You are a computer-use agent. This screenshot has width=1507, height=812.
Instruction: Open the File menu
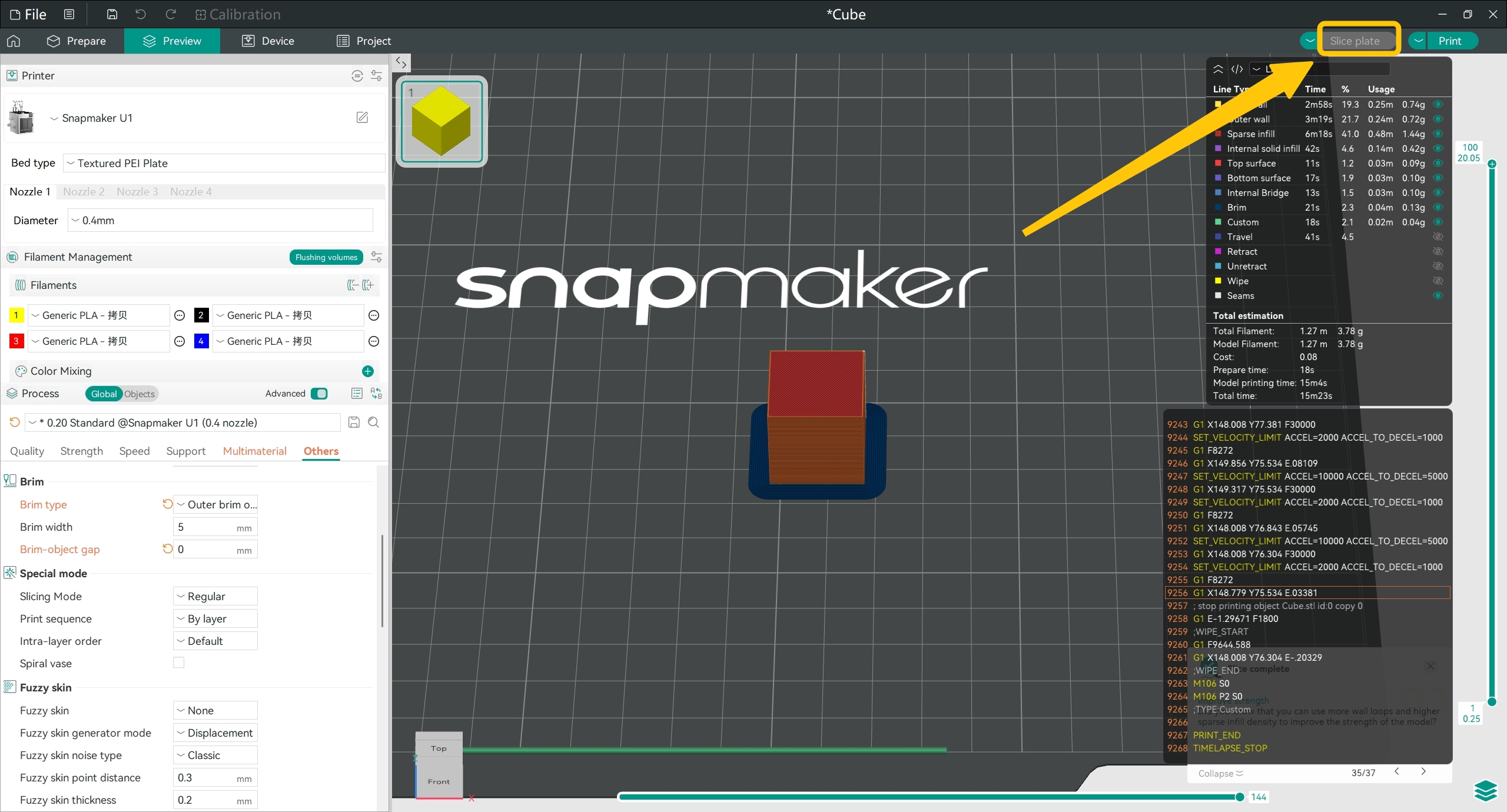coord(28,14)
